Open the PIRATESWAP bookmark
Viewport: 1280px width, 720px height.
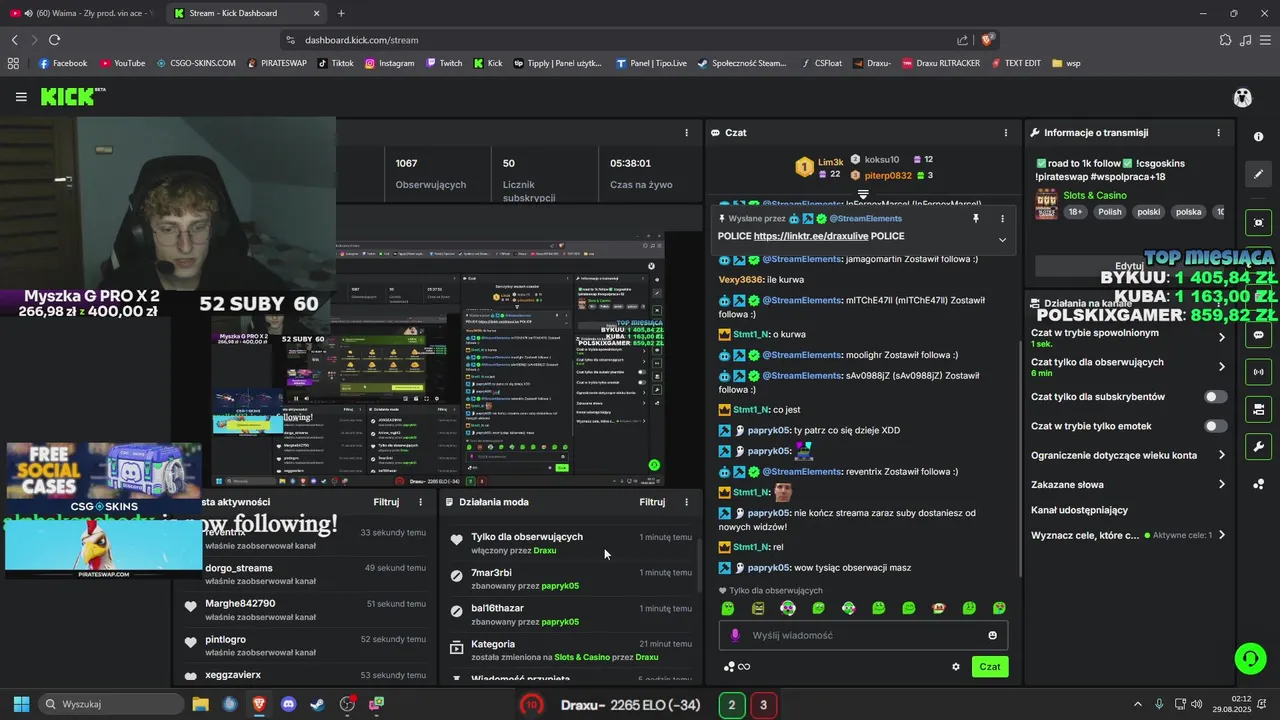277,63
